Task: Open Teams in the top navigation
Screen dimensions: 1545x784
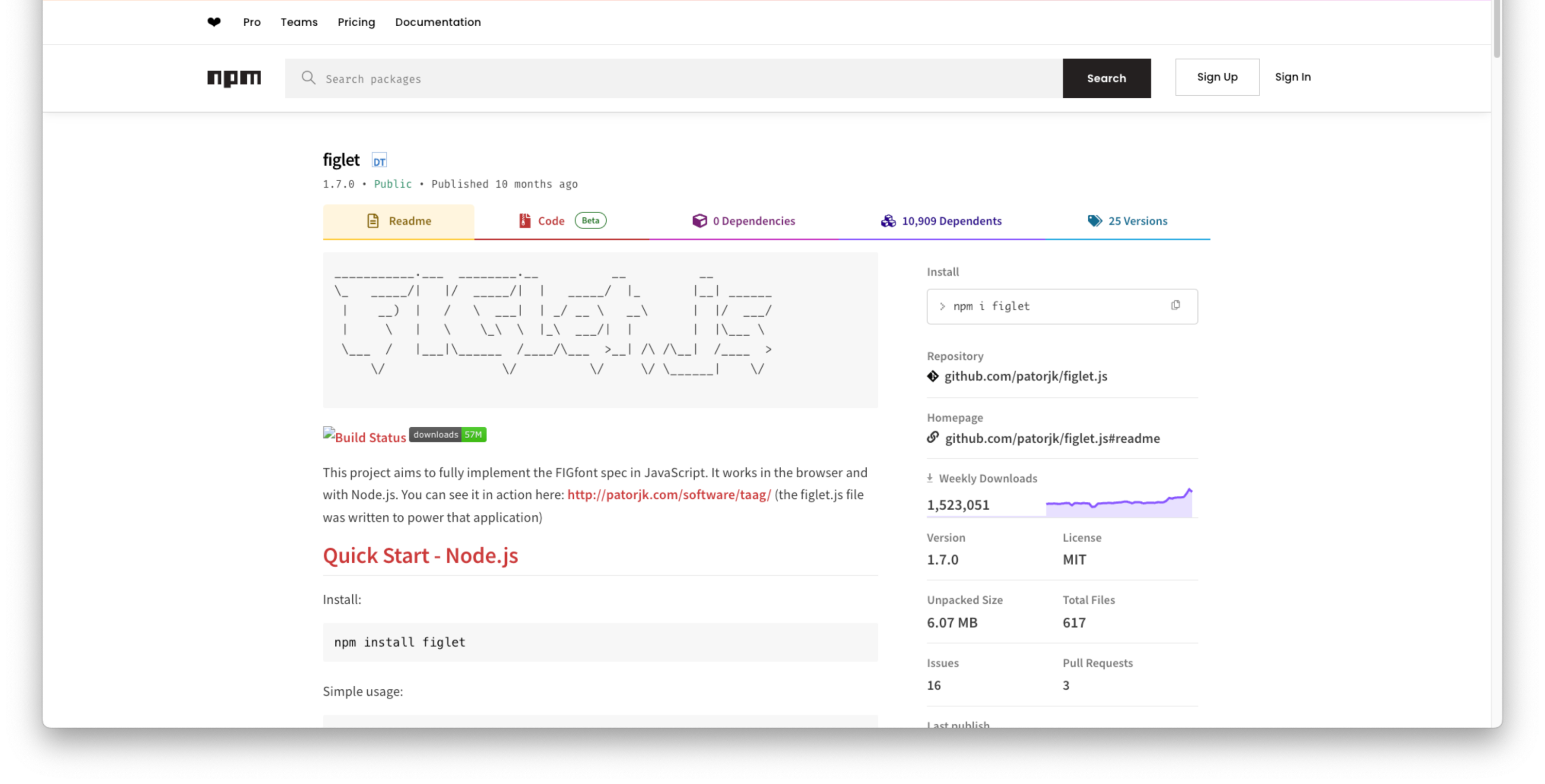Action: (299, 22)
